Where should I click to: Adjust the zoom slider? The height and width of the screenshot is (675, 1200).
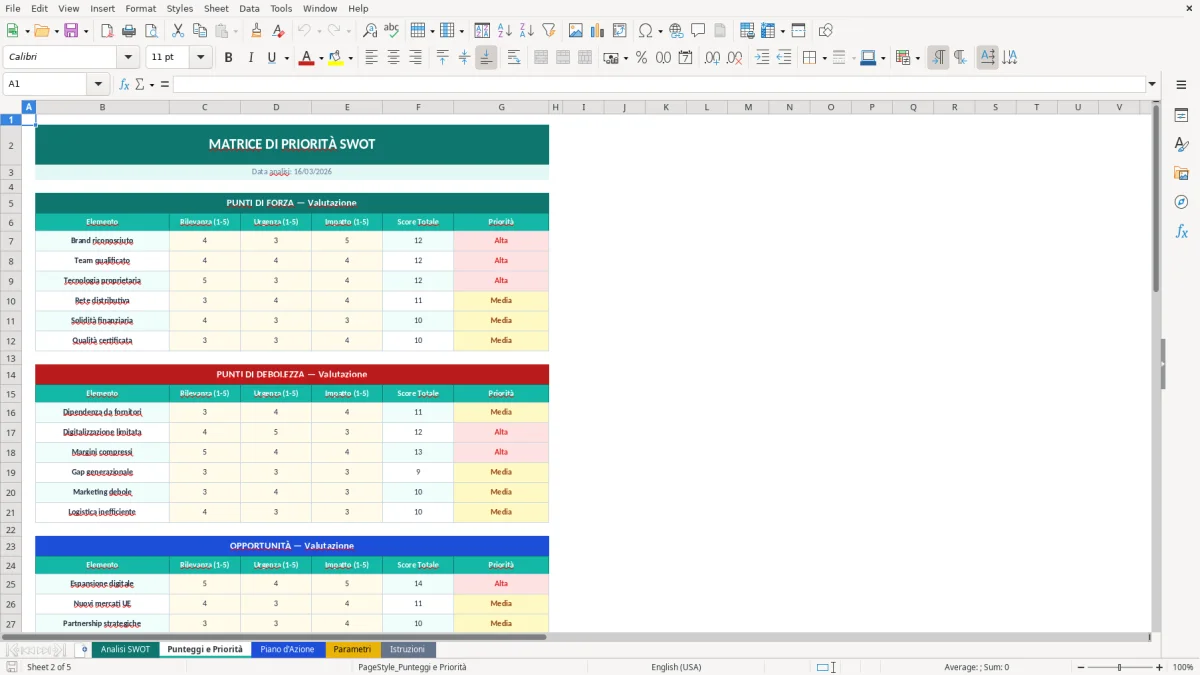tap(1120, 667)
